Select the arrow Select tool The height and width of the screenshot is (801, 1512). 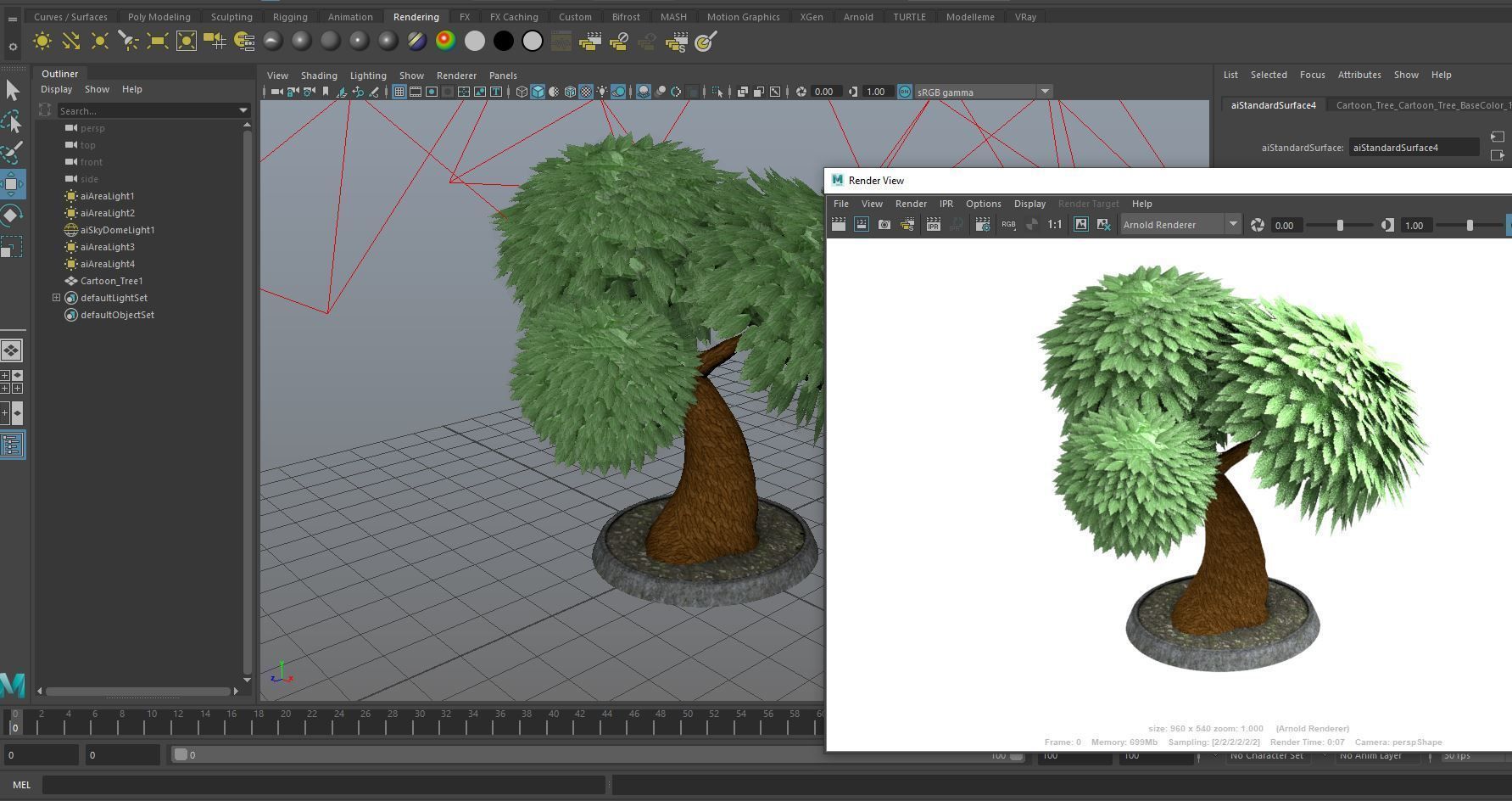pyautogui.click(x=13, y=90)
